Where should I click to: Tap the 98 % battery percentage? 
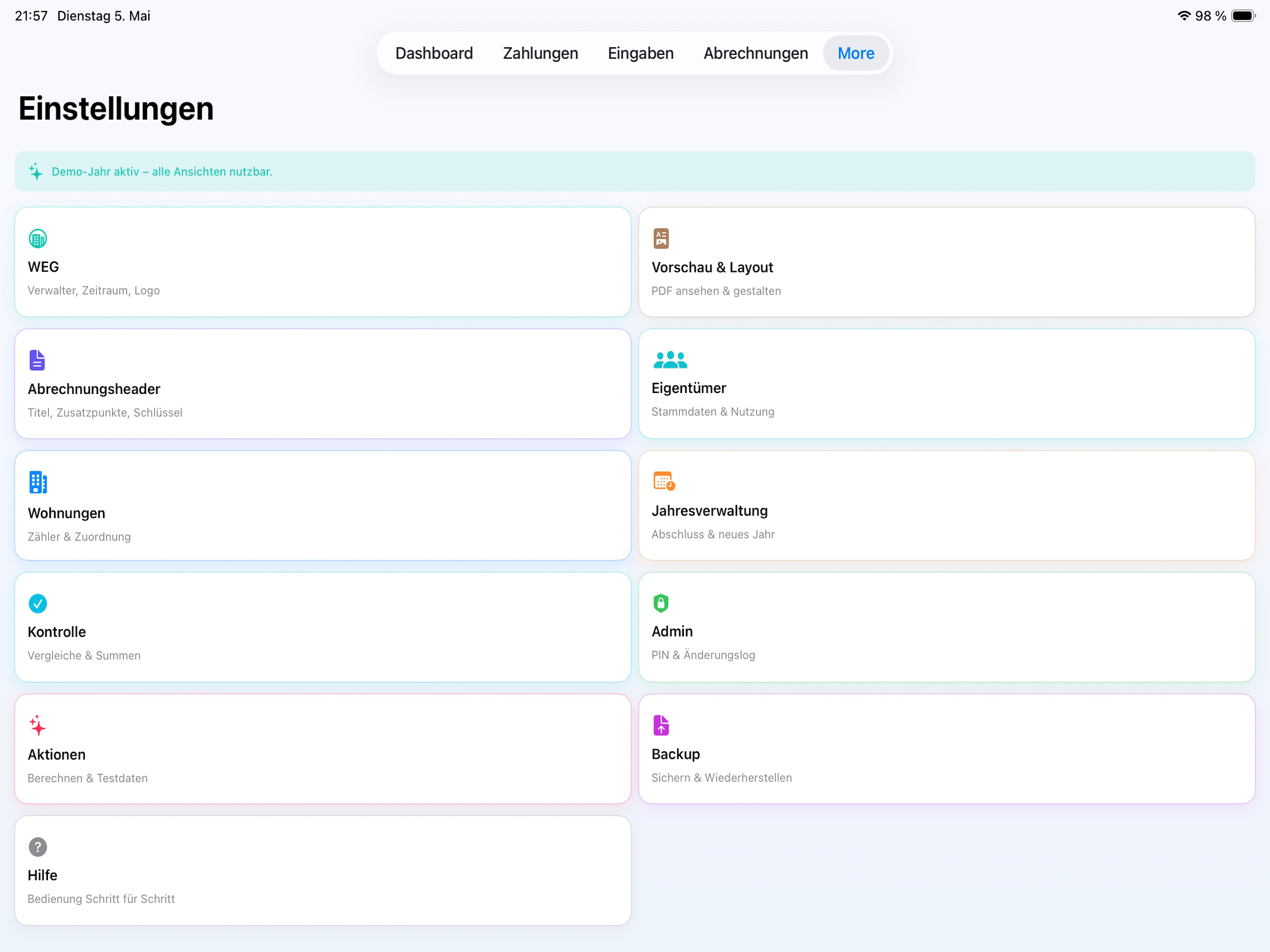(1210, 16)
